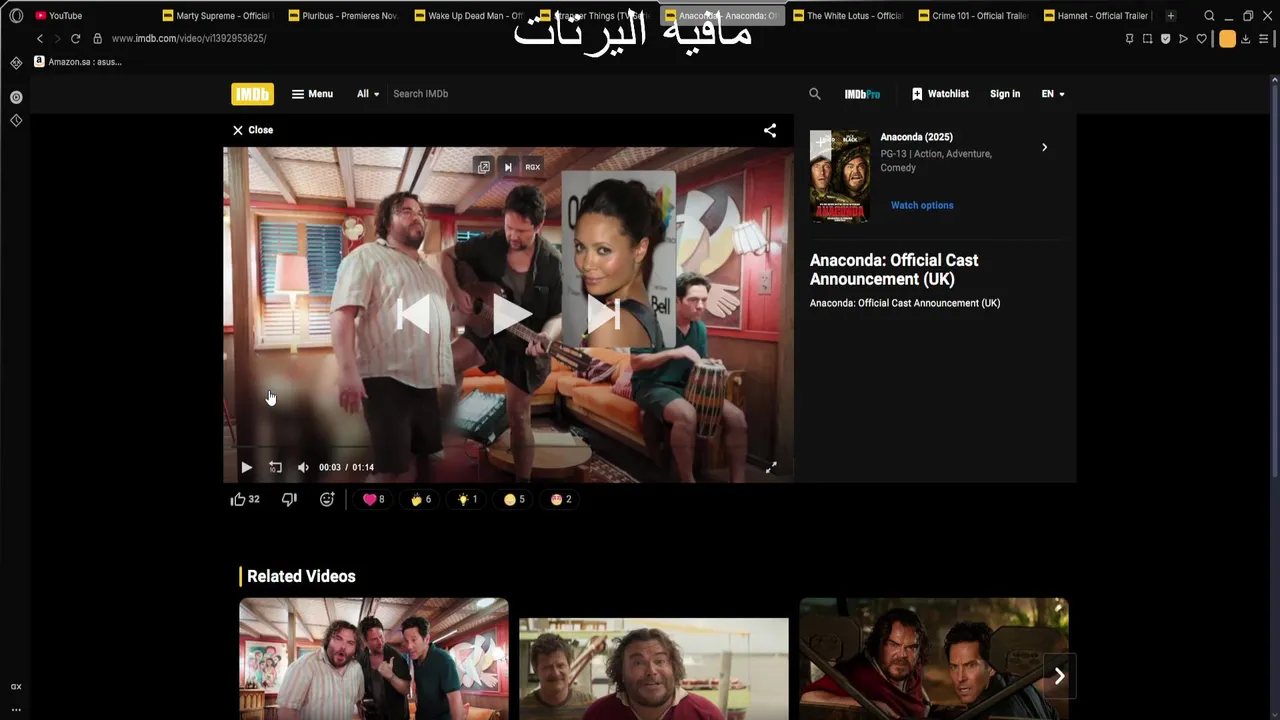Click the send-to-flow arrow icon
This screenshot has width=1280, height=720.
(x=1184, y=39)
